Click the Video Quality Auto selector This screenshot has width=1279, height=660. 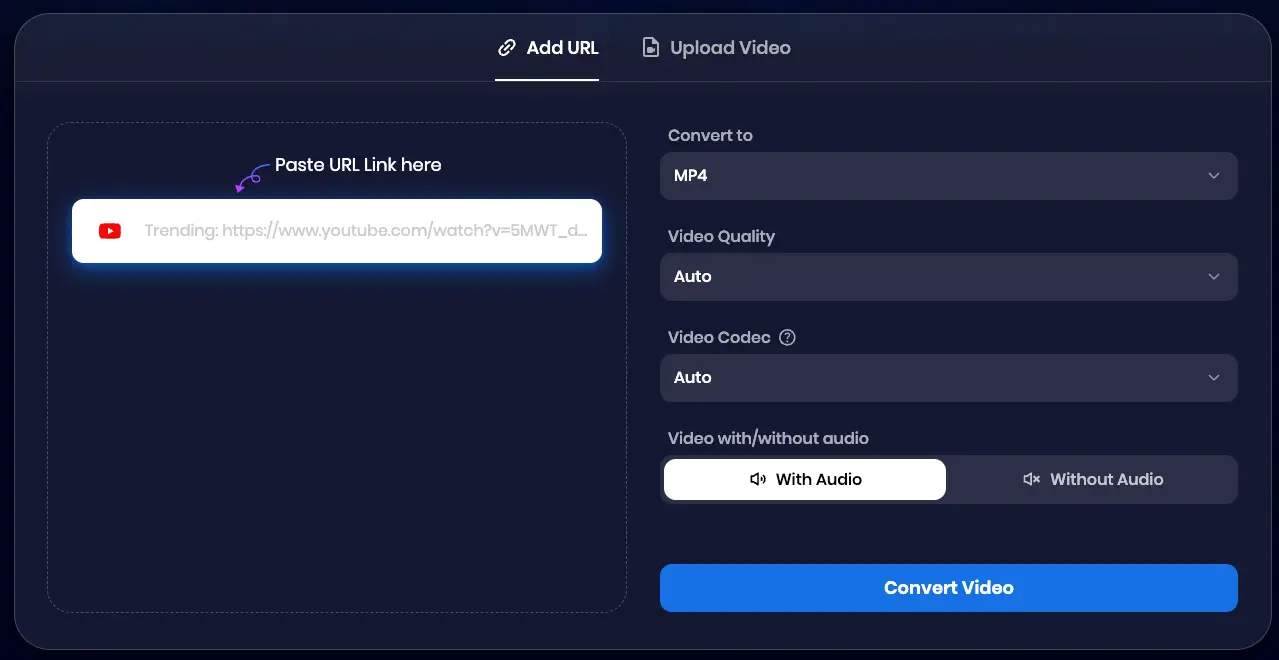point(948,277)
